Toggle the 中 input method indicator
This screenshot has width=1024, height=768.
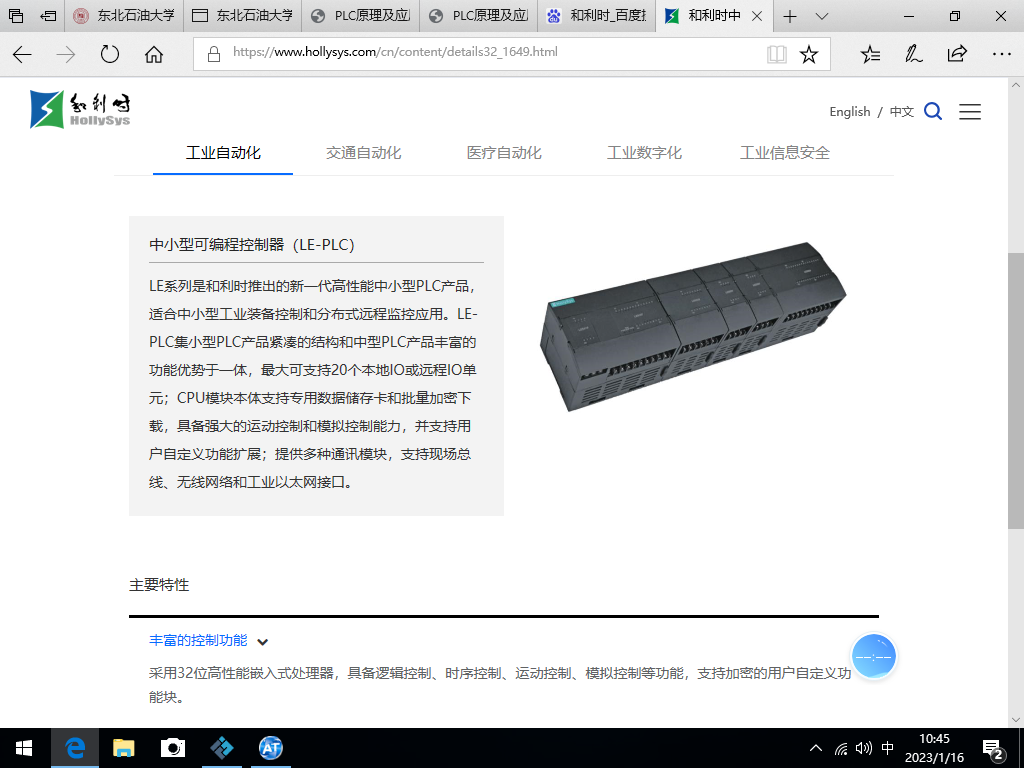click(x=888, y=748)
